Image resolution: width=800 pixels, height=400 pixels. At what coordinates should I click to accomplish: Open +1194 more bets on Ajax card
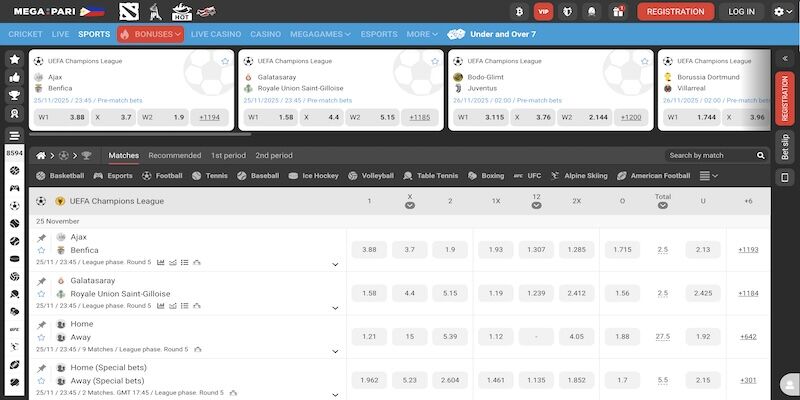click(210, 117)
